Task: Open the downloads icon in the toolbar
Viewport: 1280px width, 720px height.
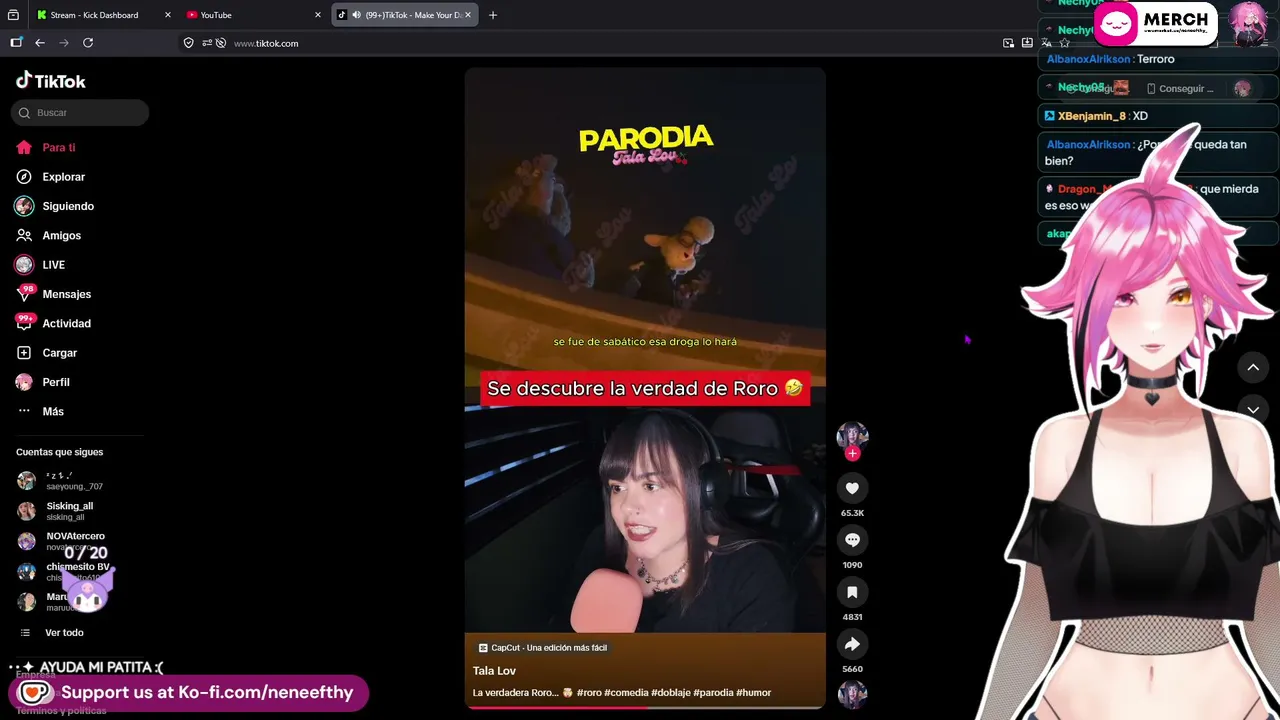Action: (1027, 43)
